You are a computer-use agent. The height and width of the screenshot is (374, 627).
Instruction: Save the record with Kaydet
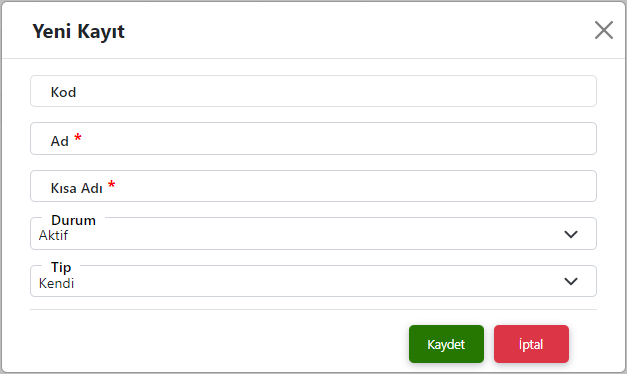(446, 344)
